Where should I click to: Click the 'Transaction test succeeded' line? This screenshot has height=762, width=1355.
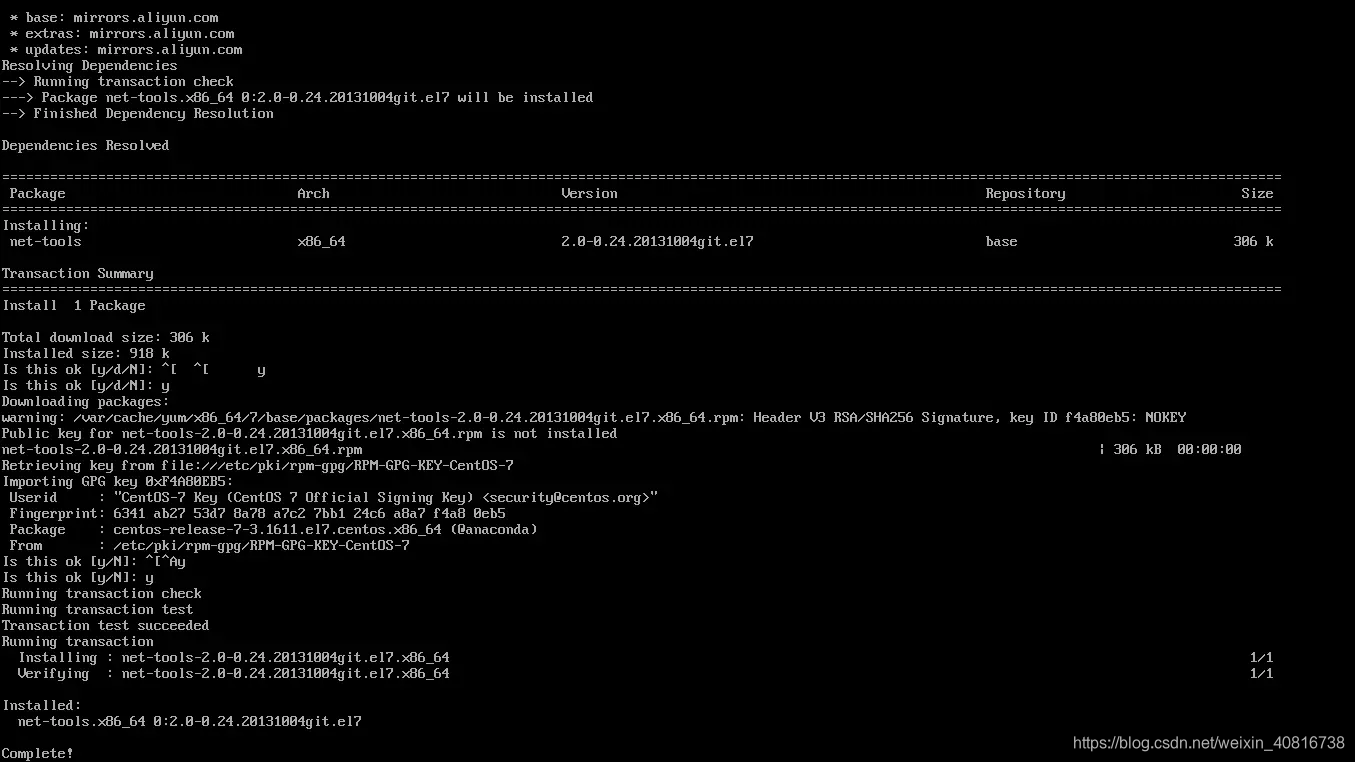pyautogui.click(x=106, y=626)
